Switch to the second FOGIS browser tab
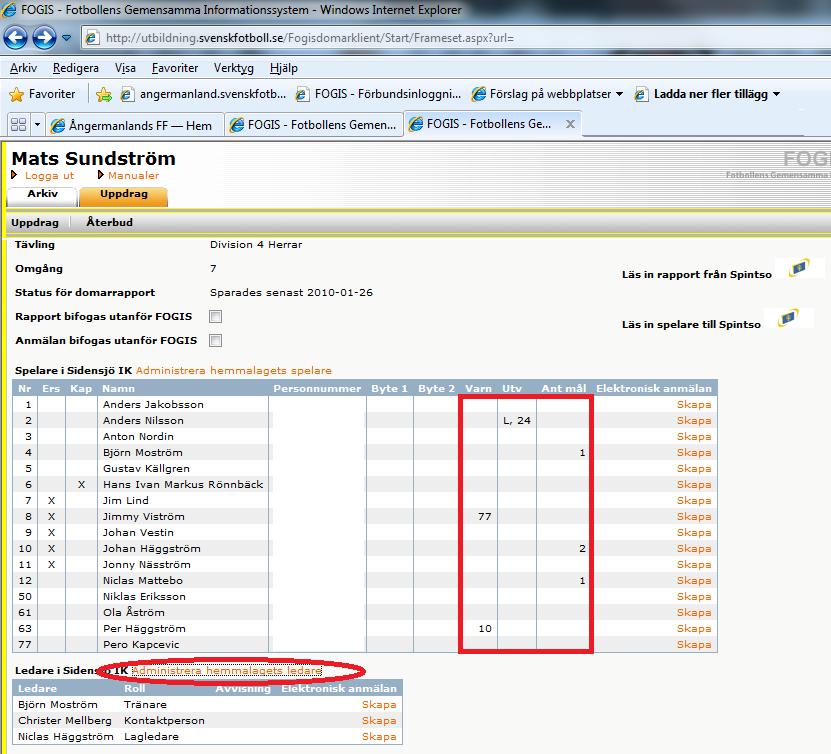 [x=314, y=125]
